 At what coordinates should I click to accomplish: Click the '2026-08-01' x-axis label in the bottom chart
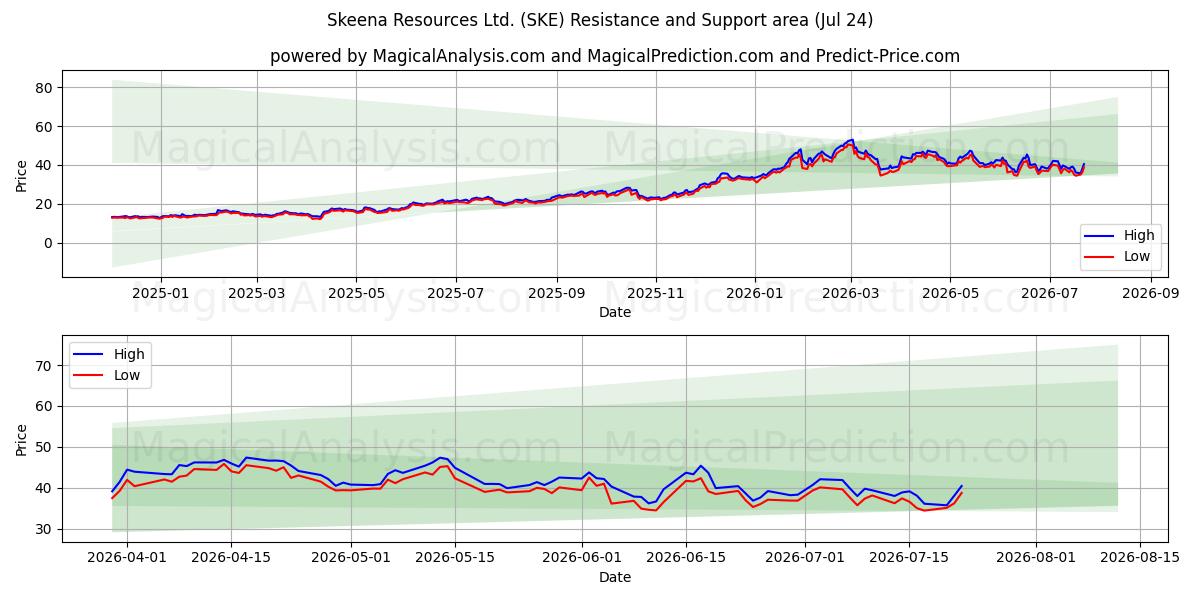(x=1036, y=559)
